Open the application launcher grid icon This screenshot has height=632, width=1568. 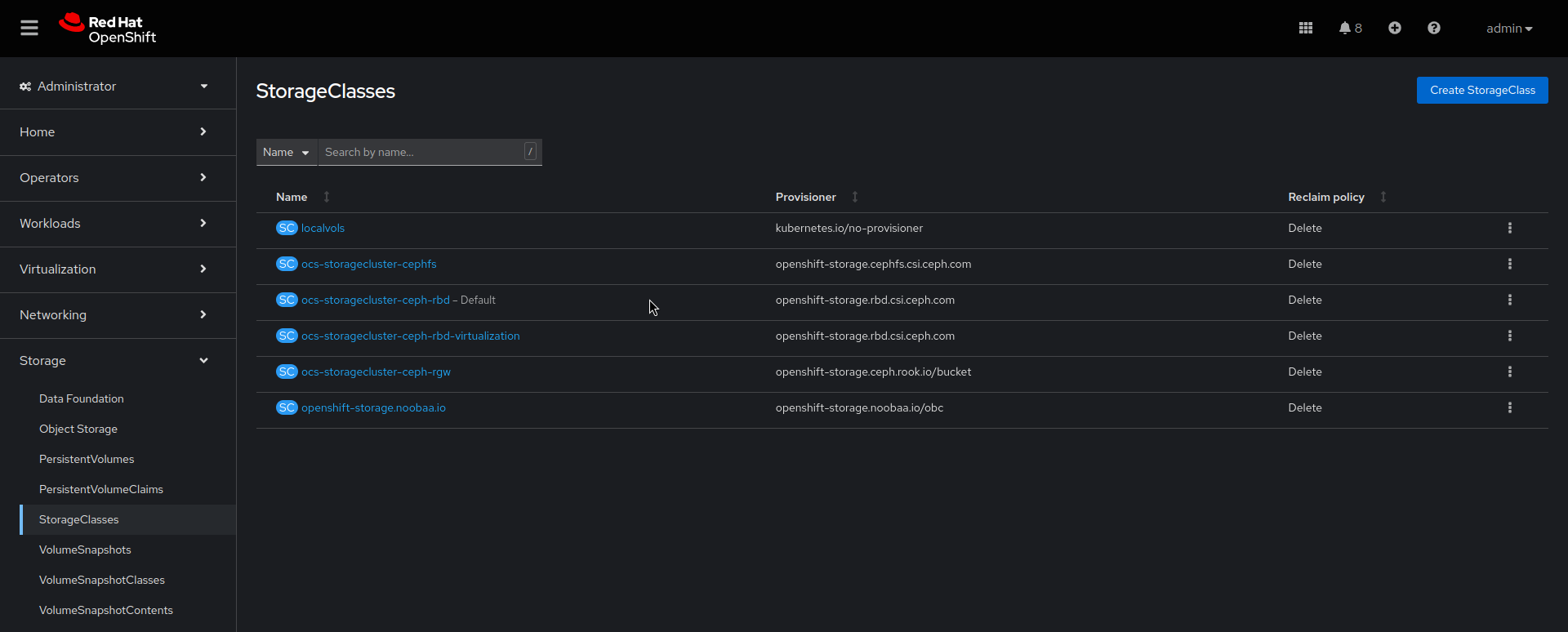[x=1306, y=29]
